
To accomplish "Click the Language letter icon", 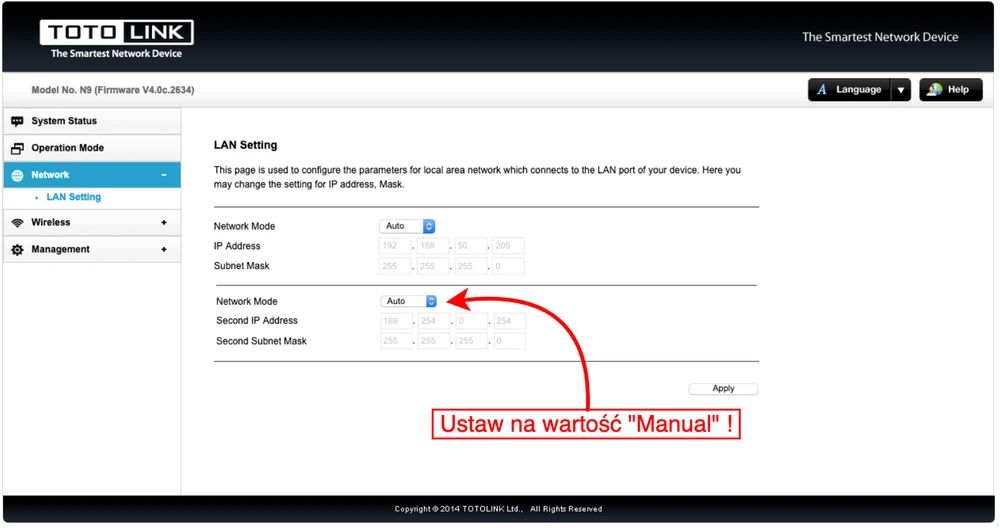I will click(822, 90).
